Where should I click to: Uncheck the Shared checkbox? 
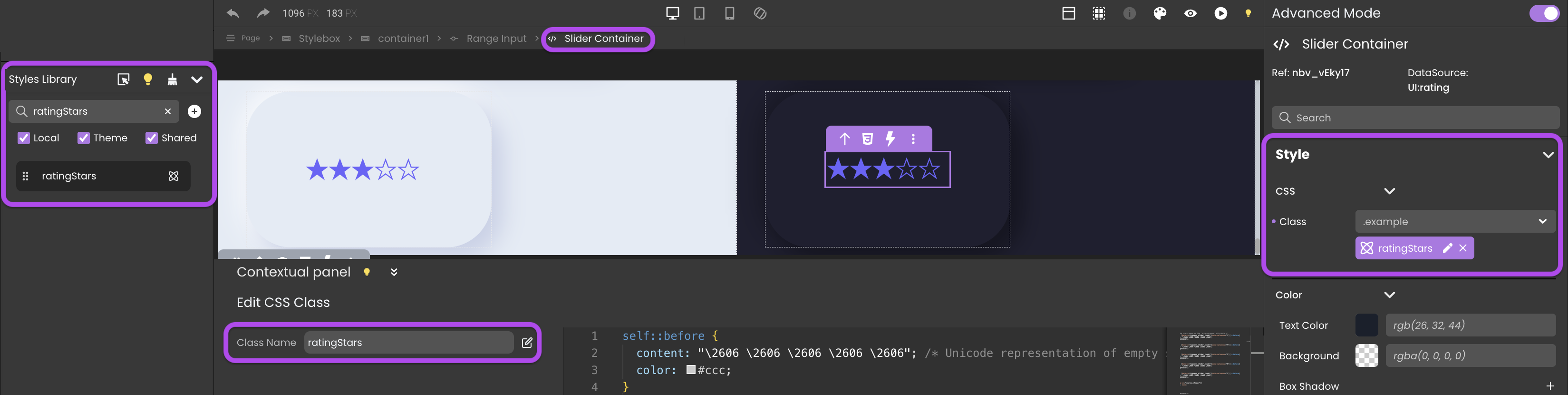[x=152, y=138]
